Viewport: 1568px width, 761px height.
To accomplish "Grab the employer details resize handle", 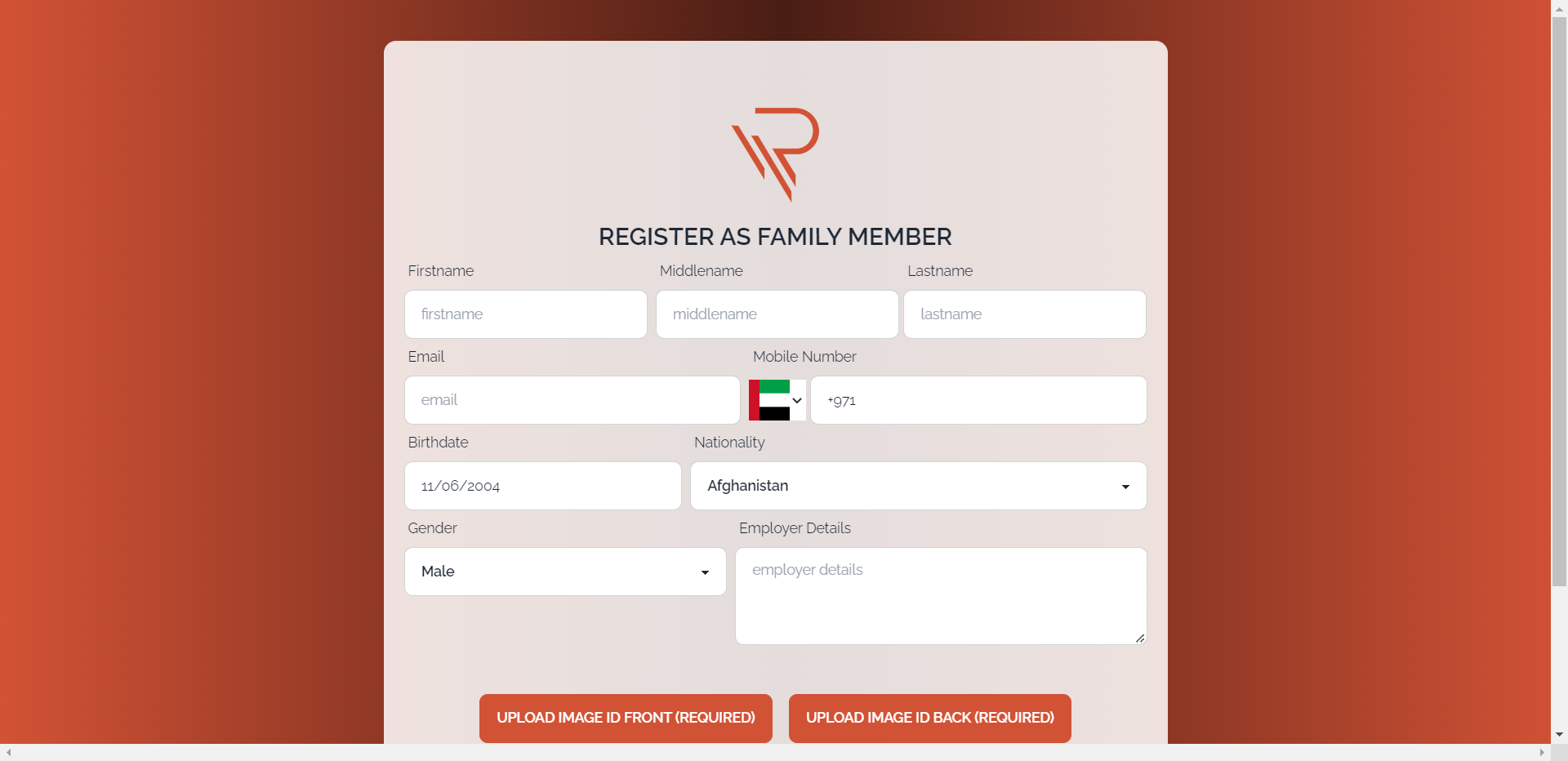I will (1140, 639).
